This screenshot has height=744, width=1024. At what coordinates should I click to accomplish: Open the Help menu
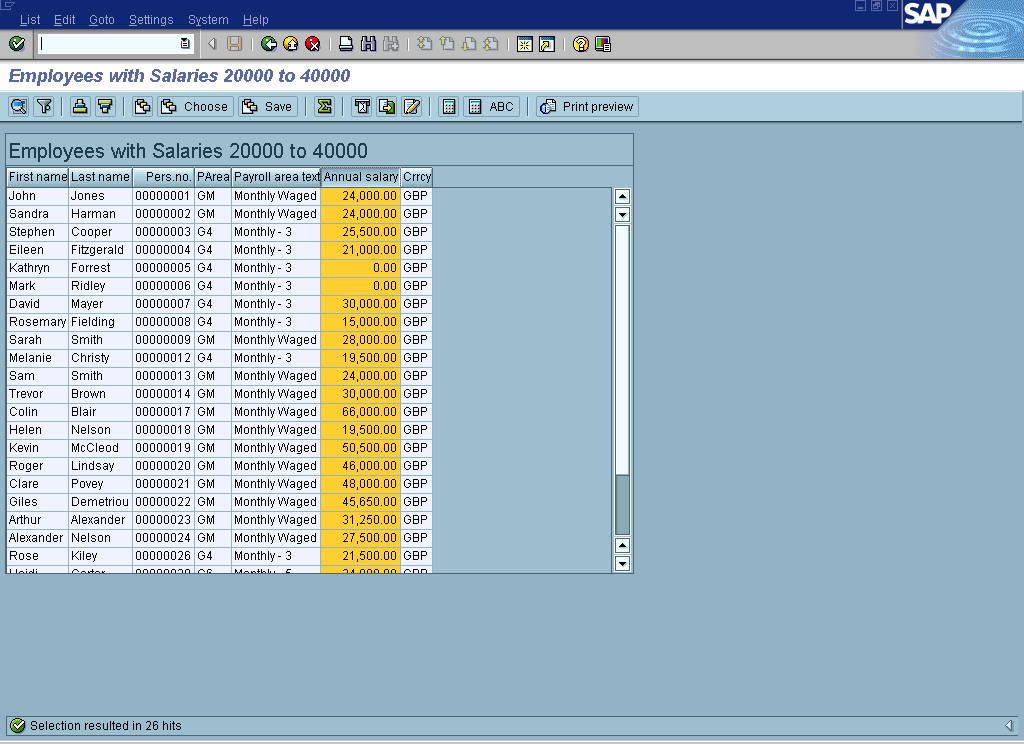[255, 20]
